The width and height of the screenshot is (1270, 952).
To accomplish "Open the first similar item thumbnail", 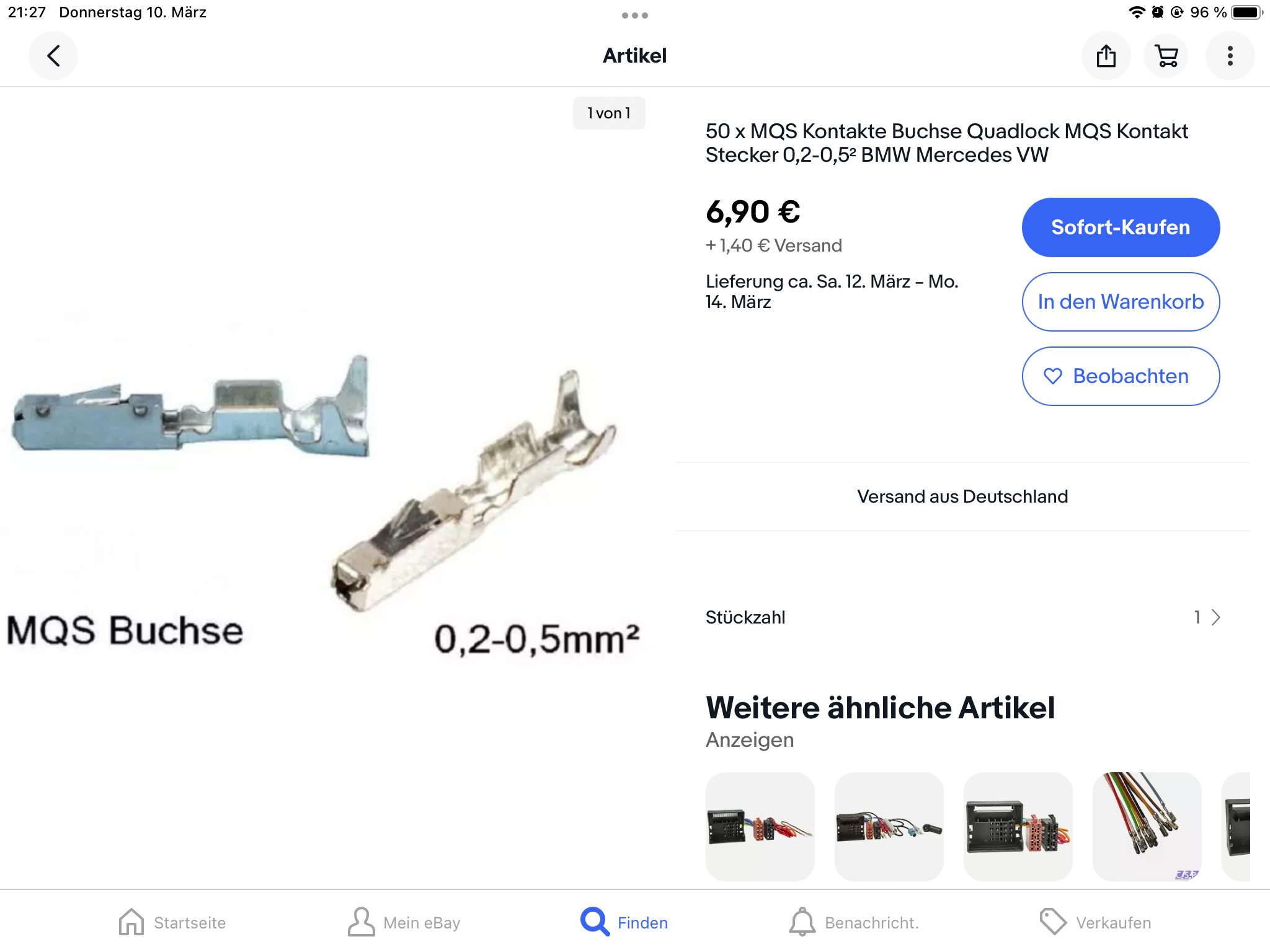I will click(760, 826).
